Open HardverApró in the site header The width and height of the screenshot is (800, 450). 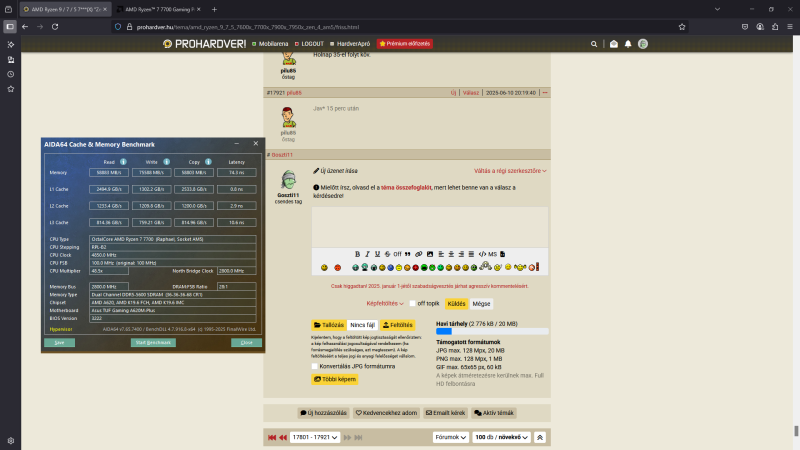349,44
